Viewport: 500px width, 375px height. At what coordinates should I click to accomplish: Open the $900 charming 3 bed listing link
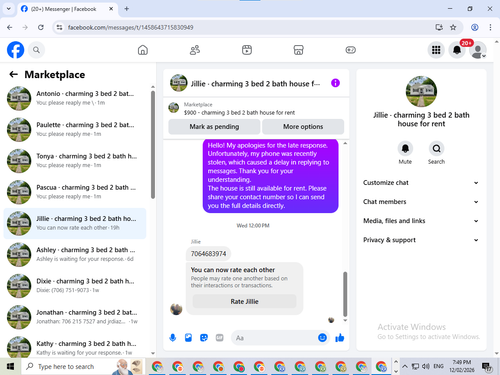click(239, 113)
